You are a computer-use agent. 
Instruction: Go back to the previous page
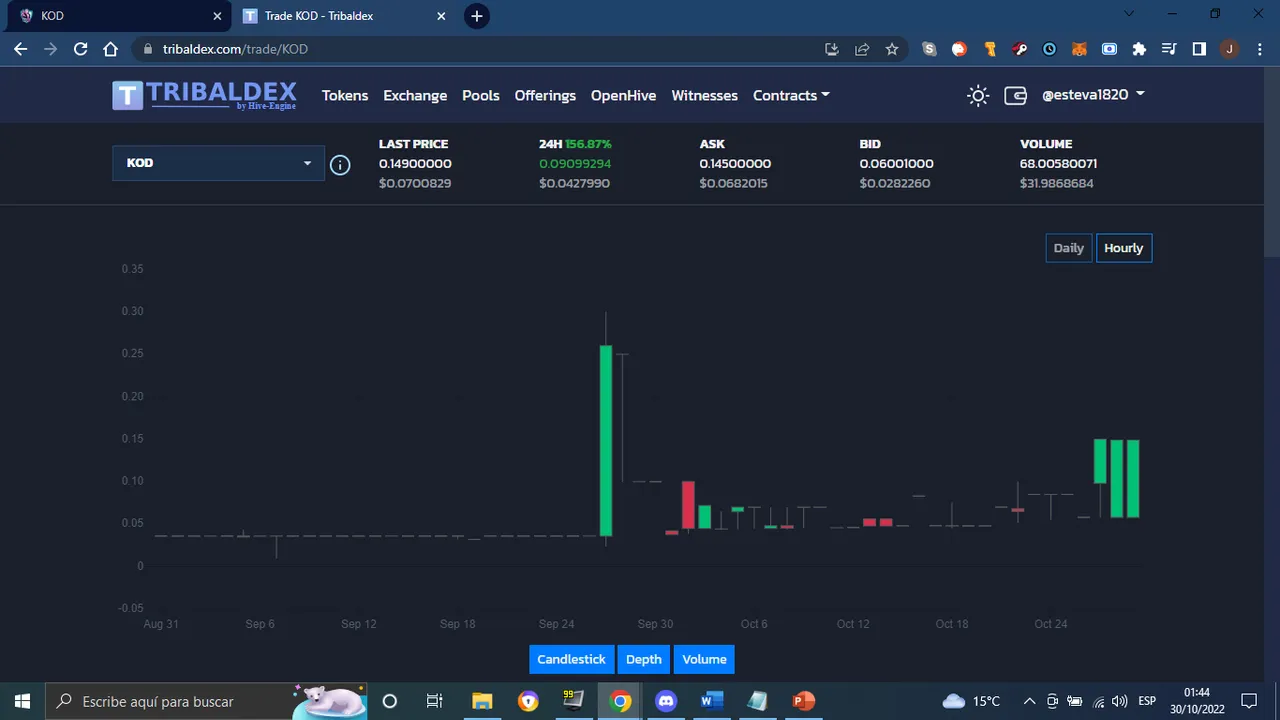tap(20, 49)
